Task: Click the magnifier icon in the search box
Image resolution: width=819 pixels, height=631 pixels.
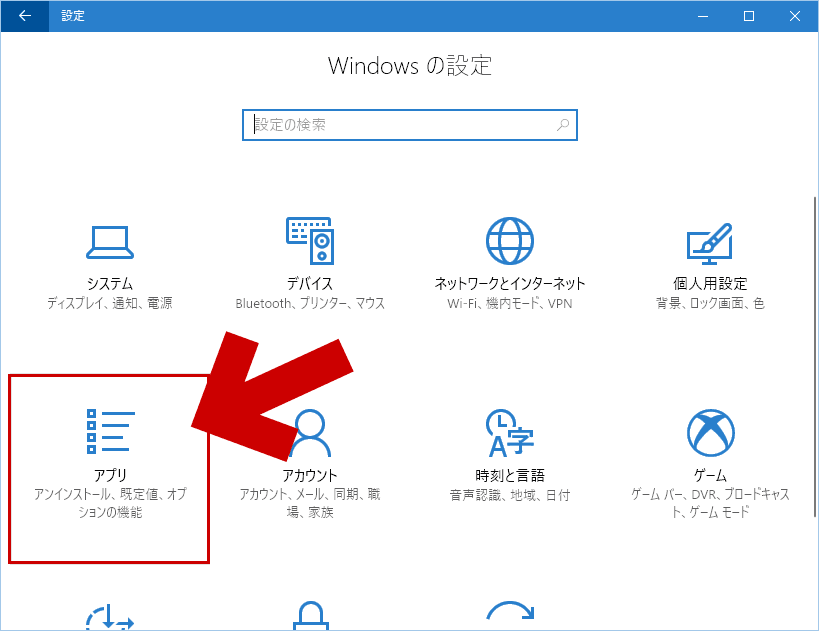Action: click(x=563, y=124)
